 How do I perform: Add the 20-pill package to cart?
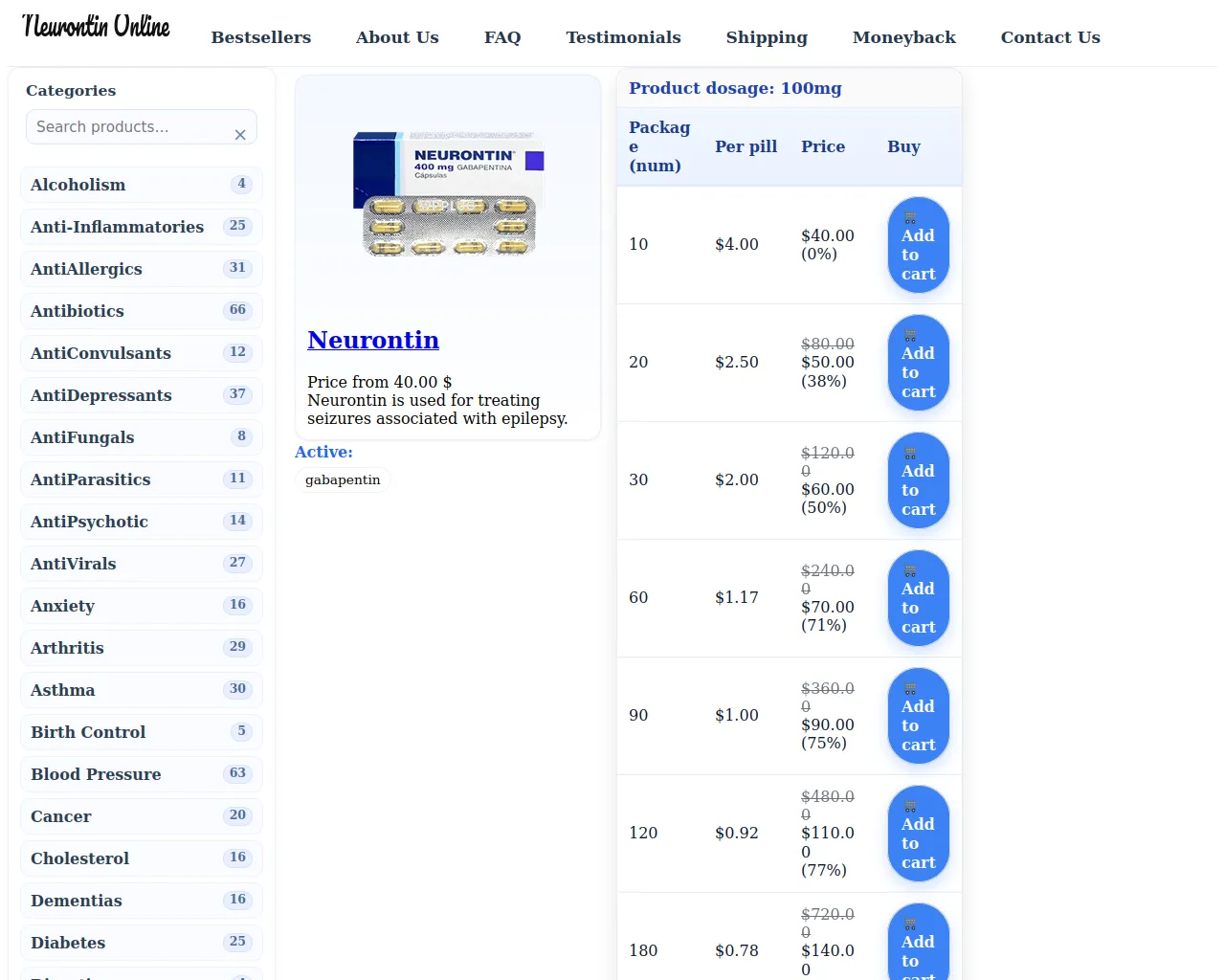coord(918,363)
